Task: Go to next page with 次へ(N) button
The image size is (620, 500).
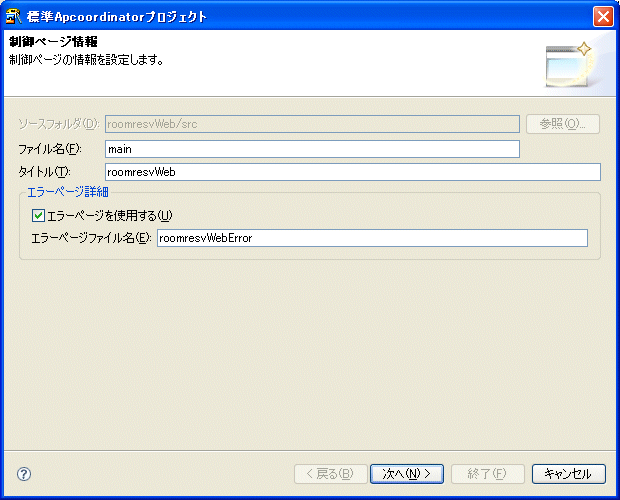Action: [407, 474]
